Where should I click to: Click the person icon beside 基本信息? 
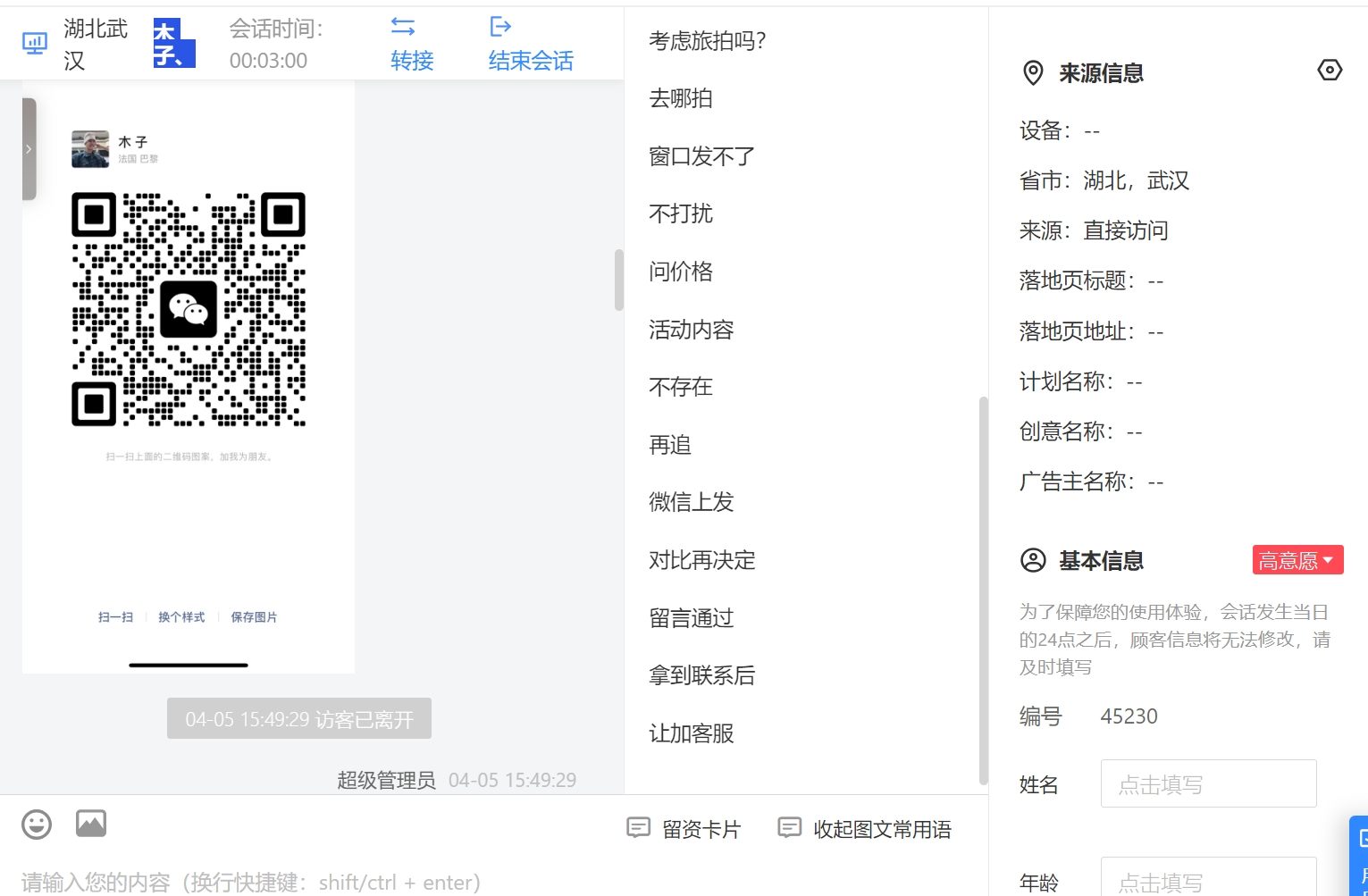click(1033, 560)
